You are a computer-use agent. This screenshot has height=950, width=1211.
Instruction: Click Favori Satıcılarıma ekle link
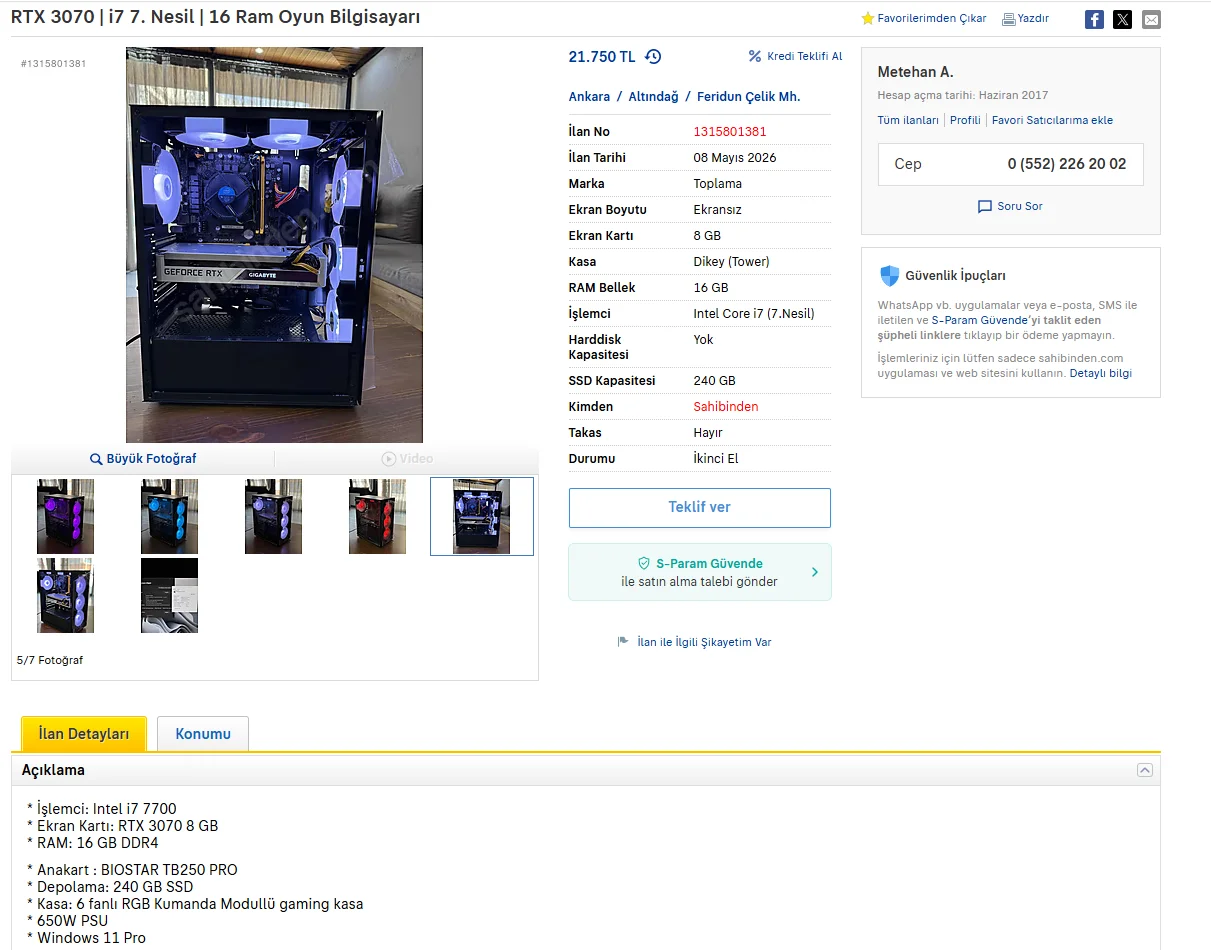(x=1052, y=120)
